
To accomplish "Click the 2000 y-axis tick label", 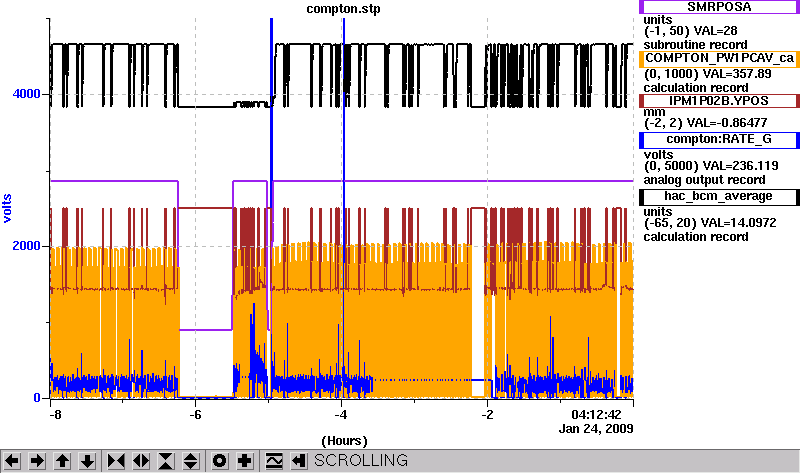I will tap(27, 245).
